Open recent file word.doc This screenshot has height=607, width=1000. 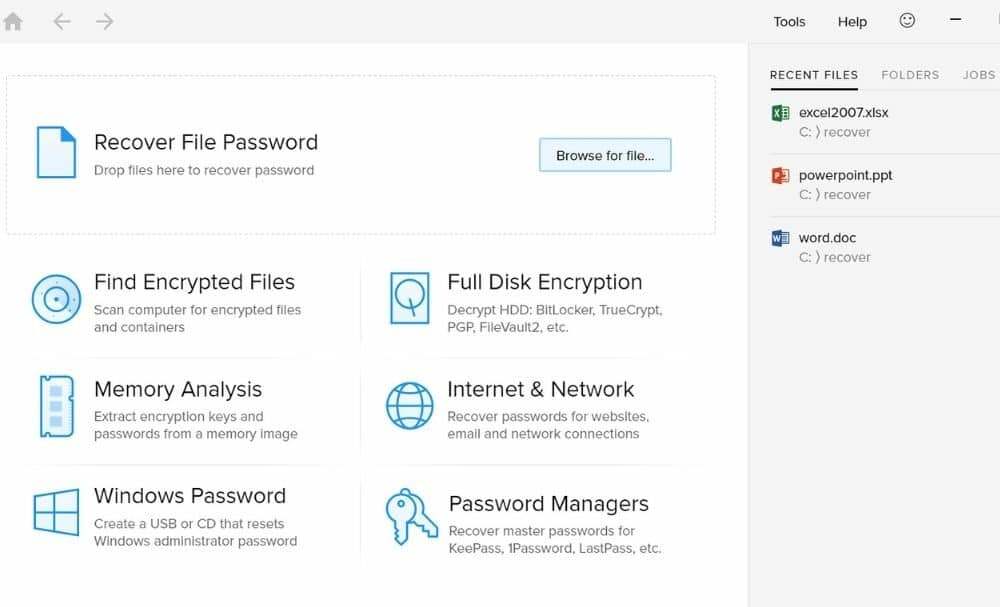click(x=827, y=238)
